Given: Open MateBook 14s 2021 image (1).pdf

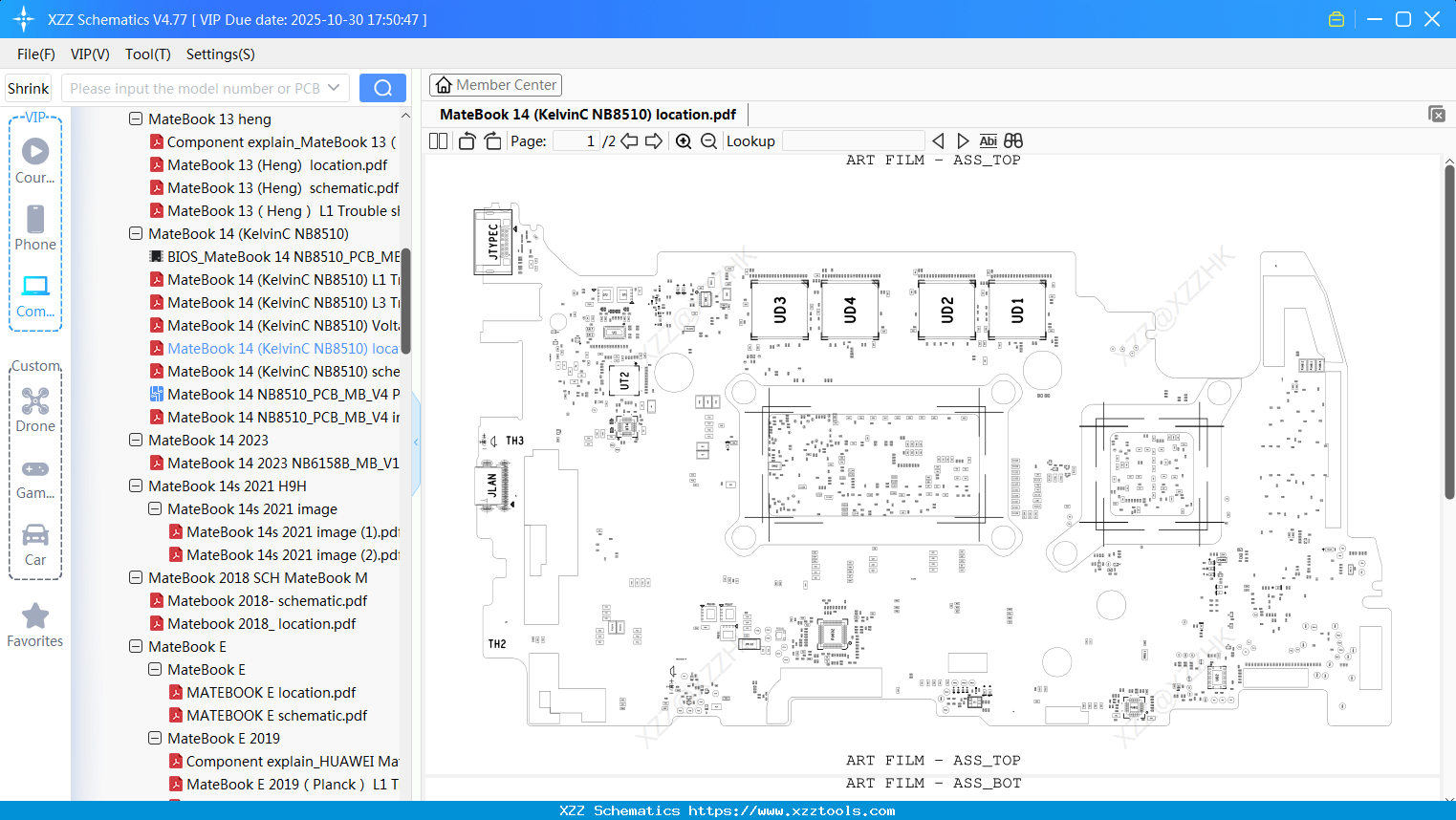Looking at the screenshot, I should (284, 531).
